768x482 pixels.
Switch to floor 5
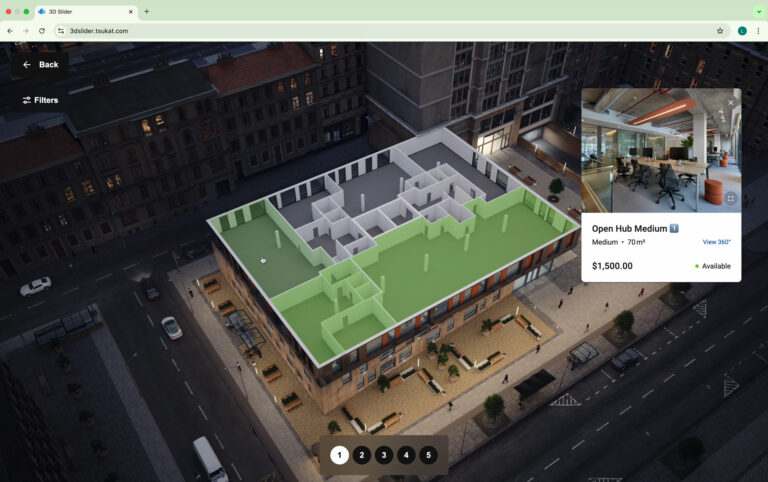[x=429, y=455]
